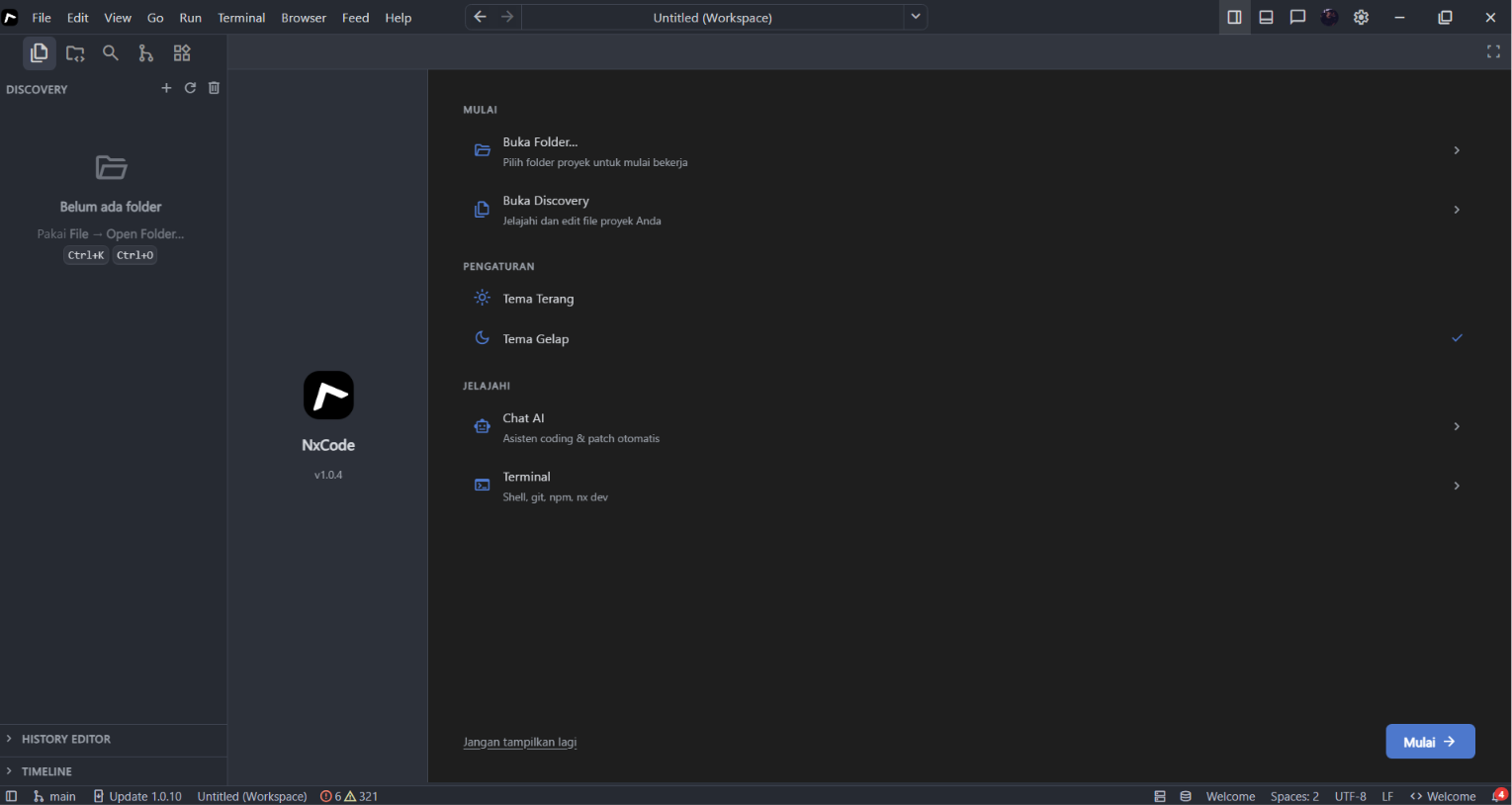Open the workspace title dropdown arrow

coord(916,17)
